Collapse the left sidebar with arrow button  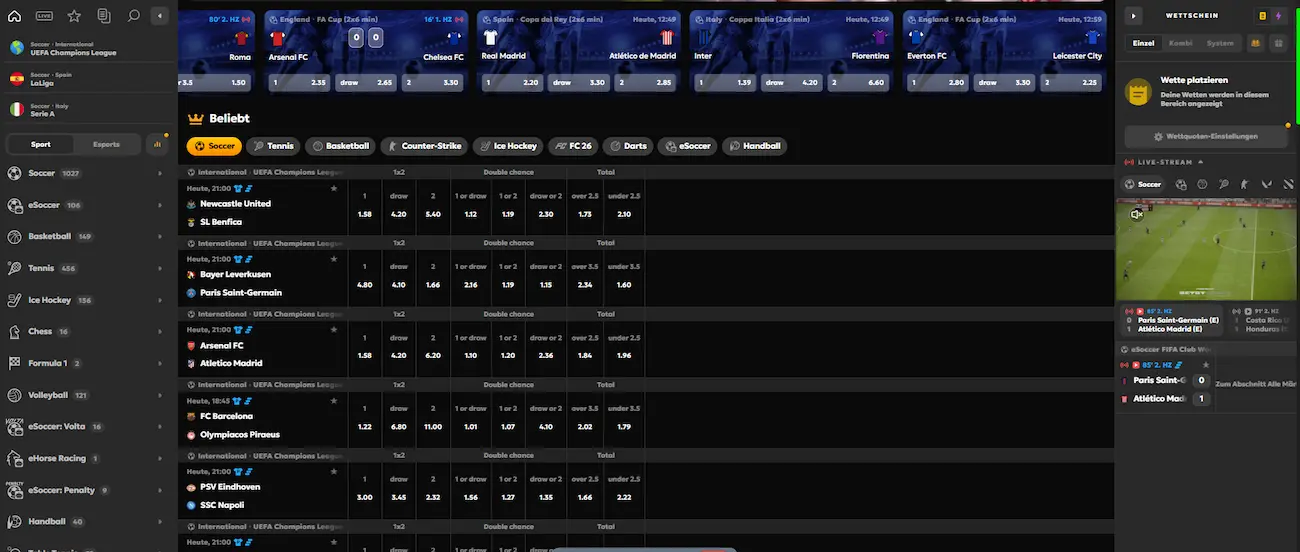click(160, 16)
